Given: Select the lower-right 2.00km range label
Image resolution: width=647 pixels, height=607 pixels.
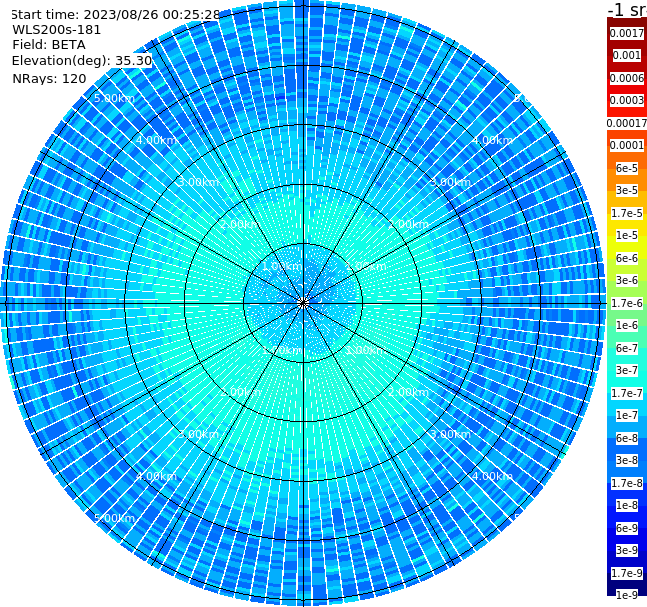Looking at the screenshot, I should (x=408, y=392).
